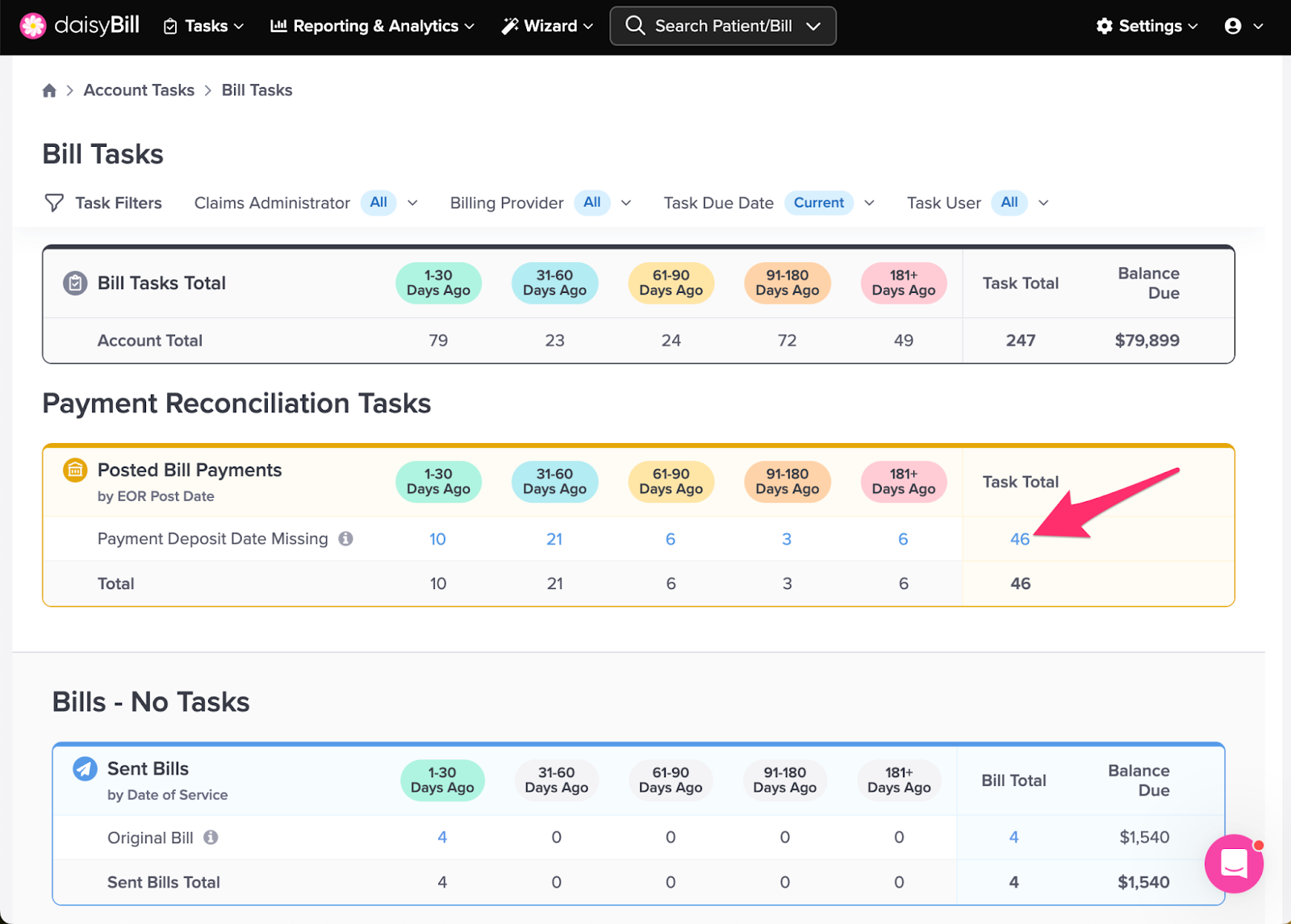Click the Bill Tasks Total clipboard icon
Image resolution: width=1291 pixels, height=924 pixels.
click(x=75, y=283)
